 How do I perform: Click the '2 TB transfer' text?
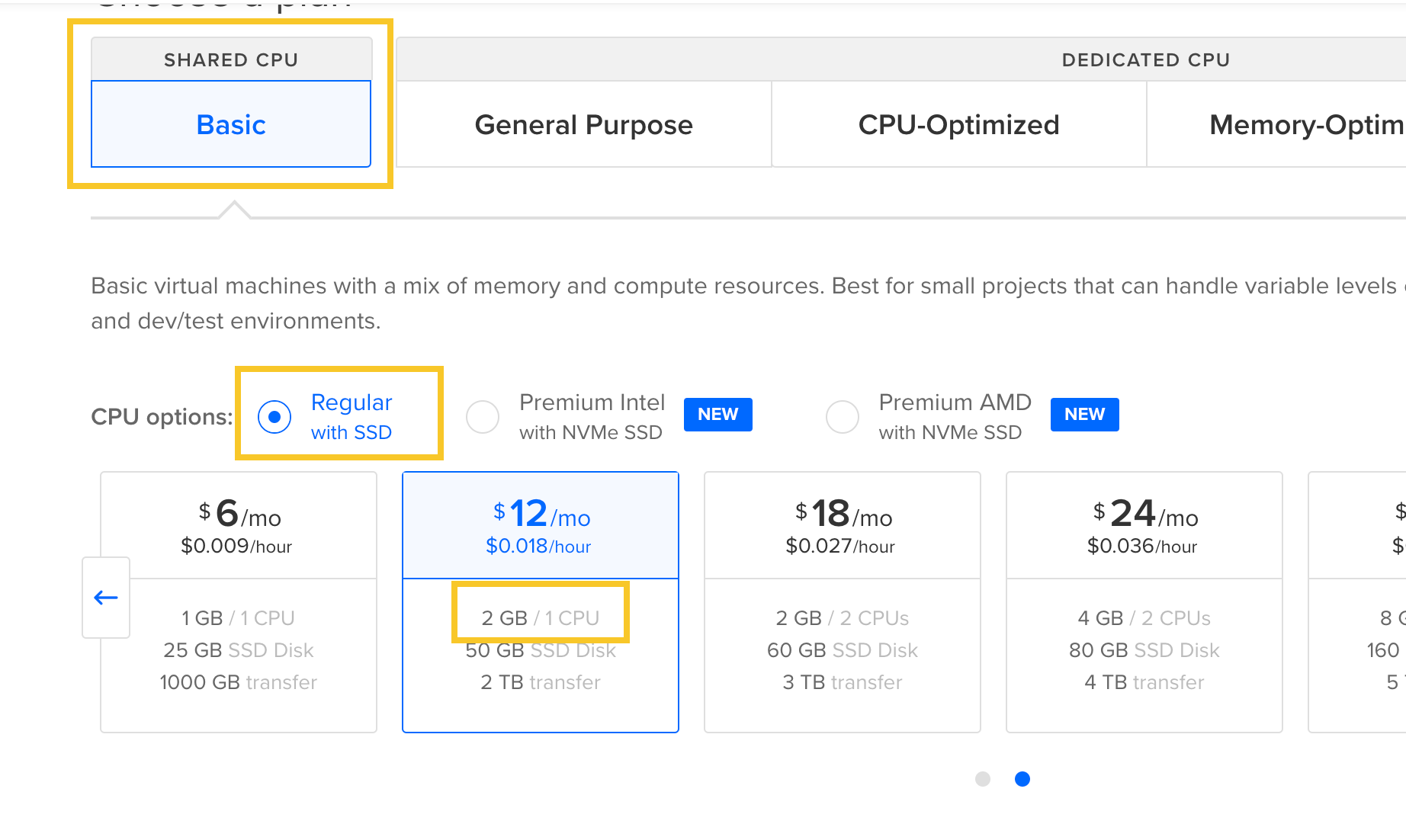(541, 682)
